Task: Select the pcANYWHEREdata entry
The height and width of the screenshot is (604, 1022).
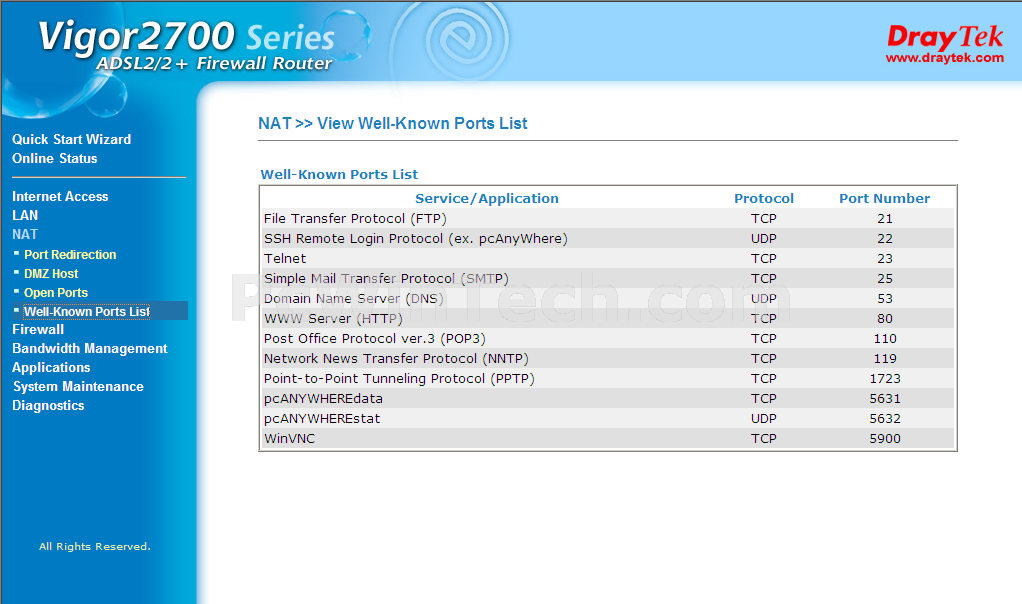Action: (323, 399)
